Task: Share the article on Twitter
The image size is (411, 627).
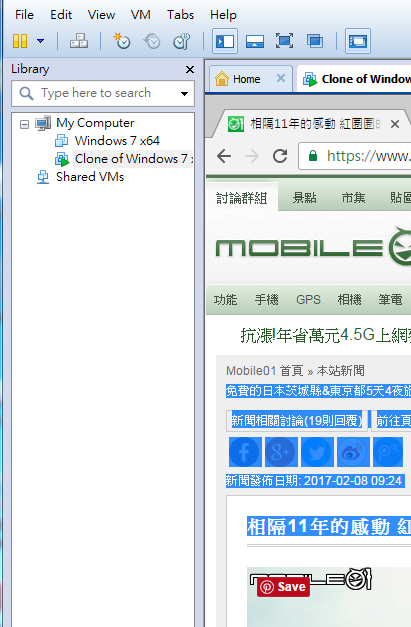Action: [317, 452]
